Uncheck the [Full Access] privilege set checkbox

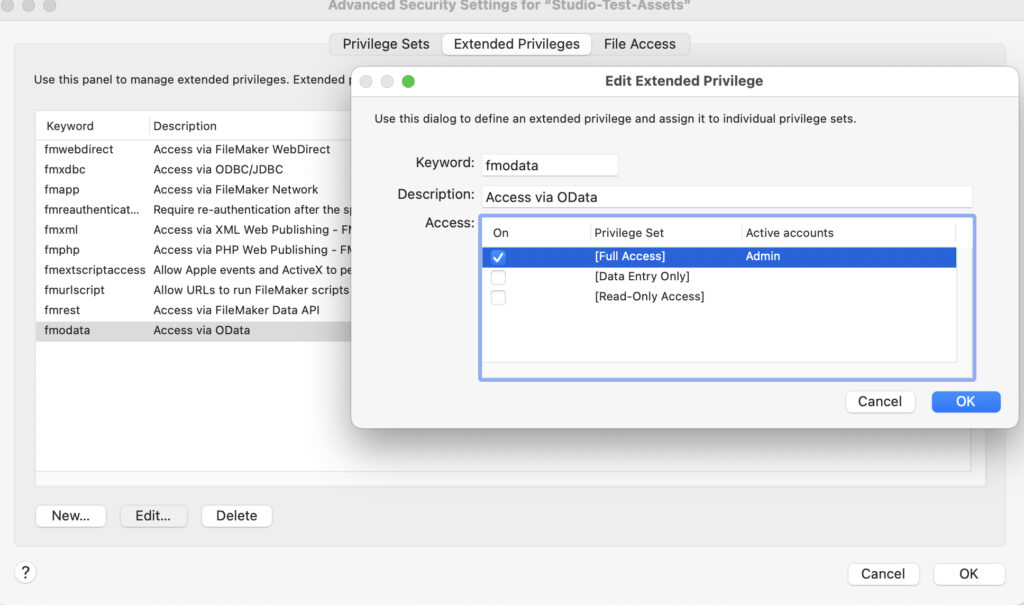pyautogui.click(x=498, y=257)
